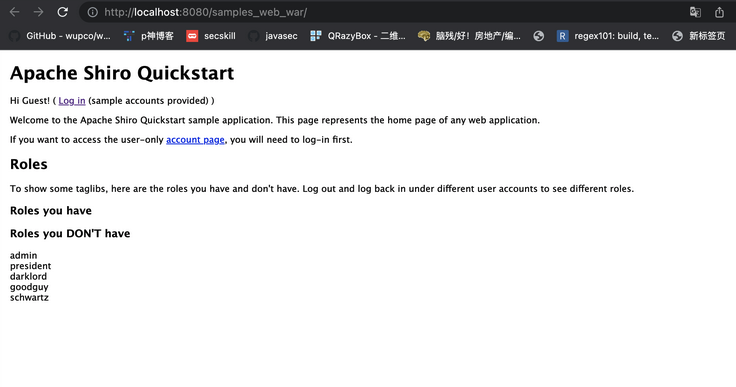The height and width of the screenshot is (387, 736).
Task: Click the admin role text
Action: point(23,255)
